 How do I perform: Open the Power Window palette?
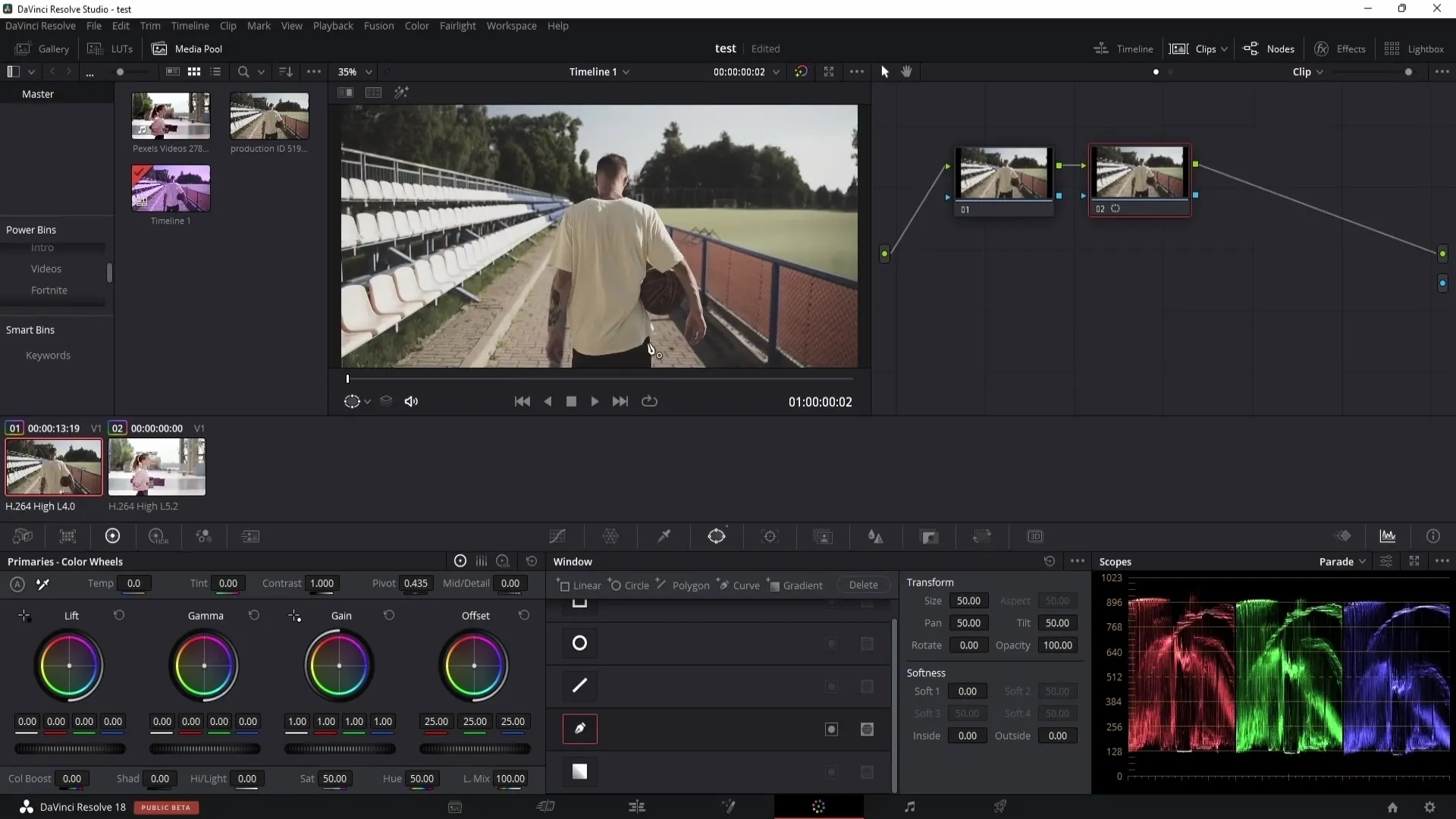click(x=717, y=537)
